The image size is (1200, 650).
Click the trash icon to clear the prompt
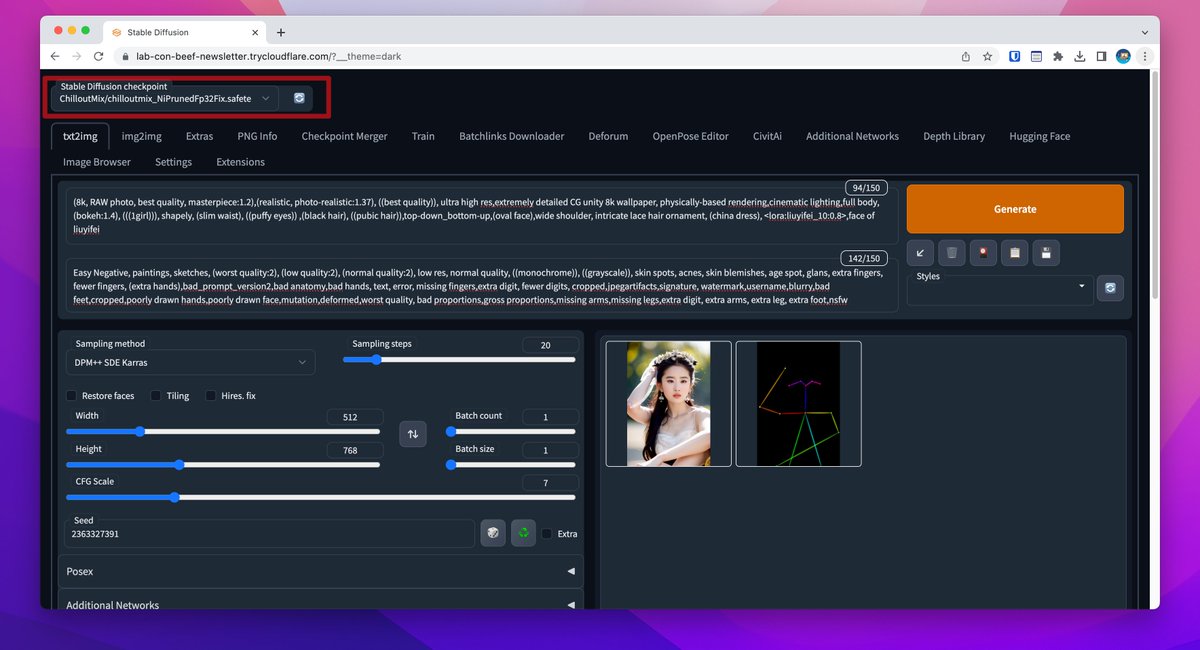tap(952, 253)
